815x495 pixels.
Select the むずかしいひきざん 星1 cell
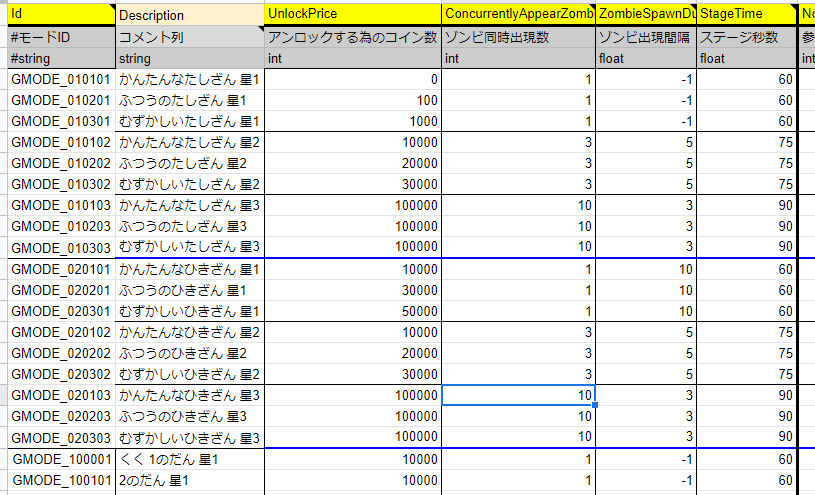pyautogui.click(x=188, y=311)
